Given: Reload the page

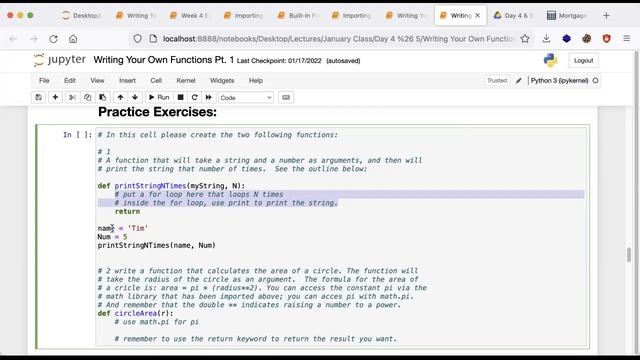Looking at the screenshot, I should pyautogui.click(x=53, y=39).
